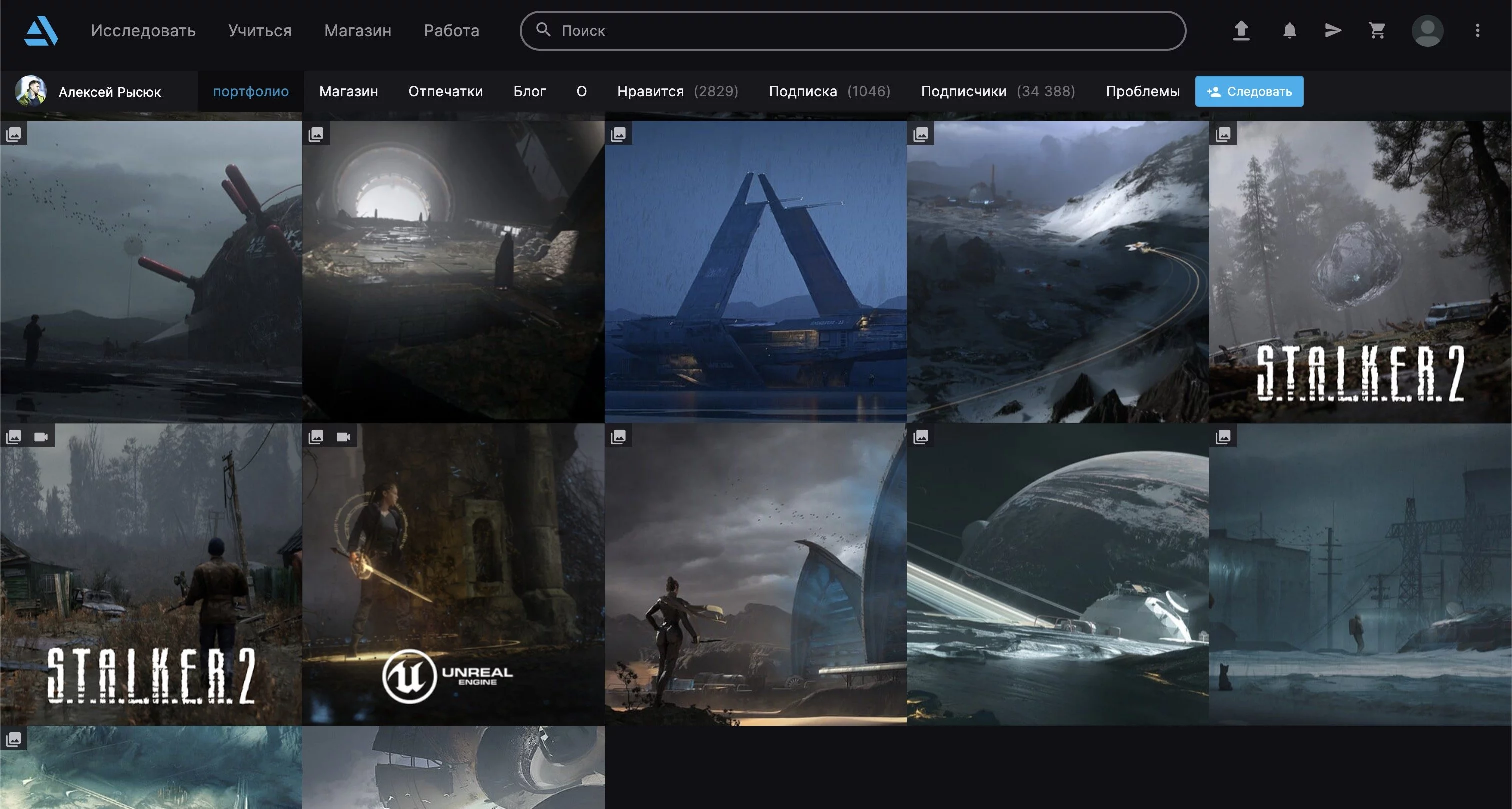Switch to the О tab
This screenshot has height=809, width=1512.
(581, 91)
